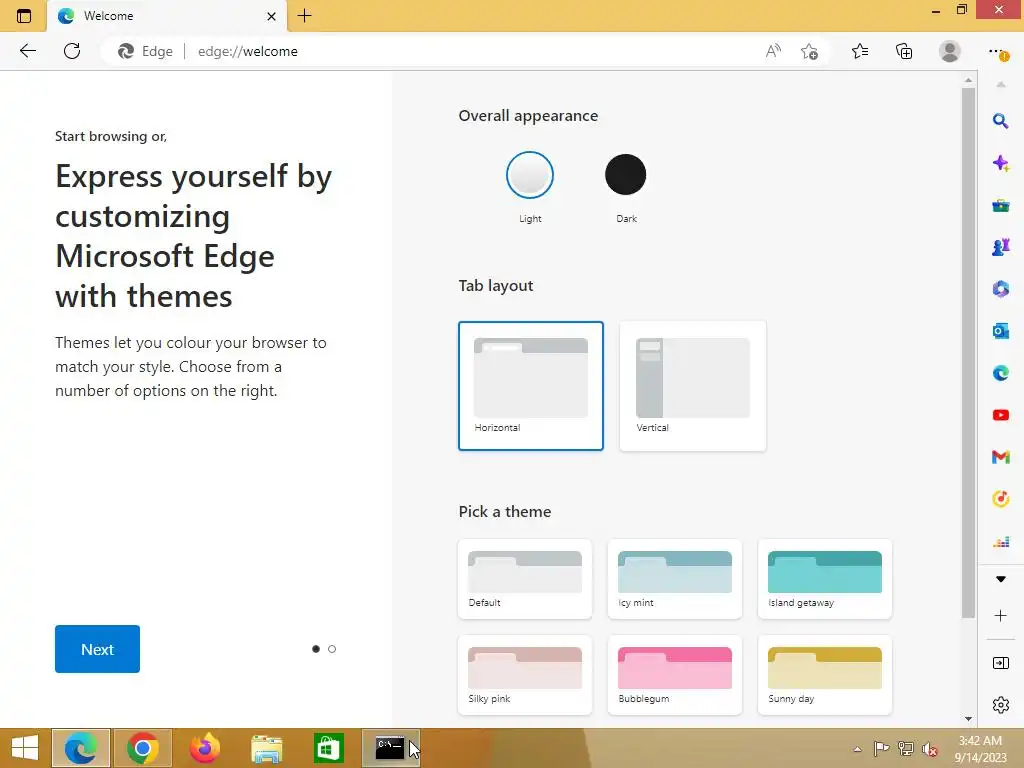
Task: Open the Action Center flag icon
Action: (x=882, y=749)
